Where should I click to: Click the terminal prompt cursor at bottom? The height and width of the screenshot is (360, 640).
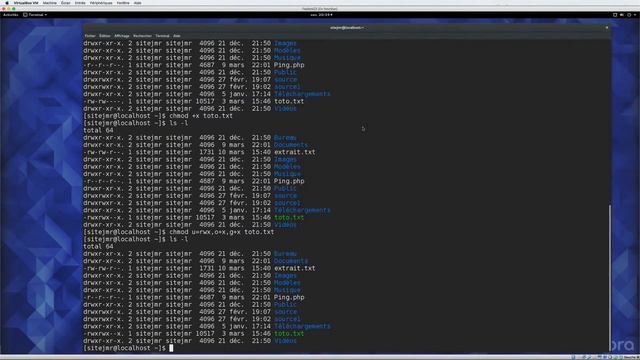(171, 348)
